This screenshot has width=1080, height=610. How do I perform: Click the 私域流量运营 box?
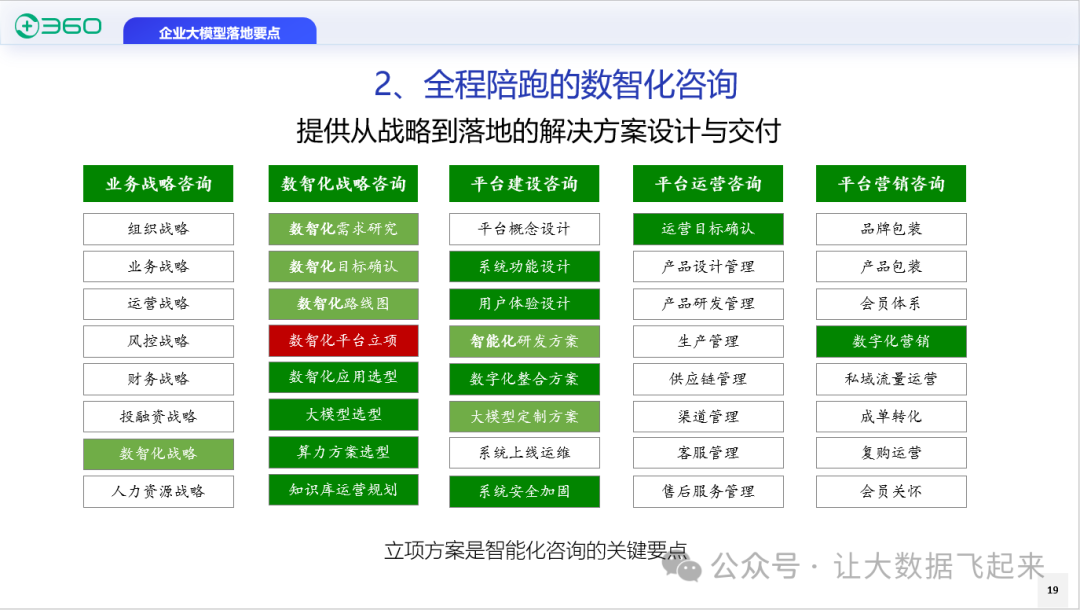[x=891, y=379]
